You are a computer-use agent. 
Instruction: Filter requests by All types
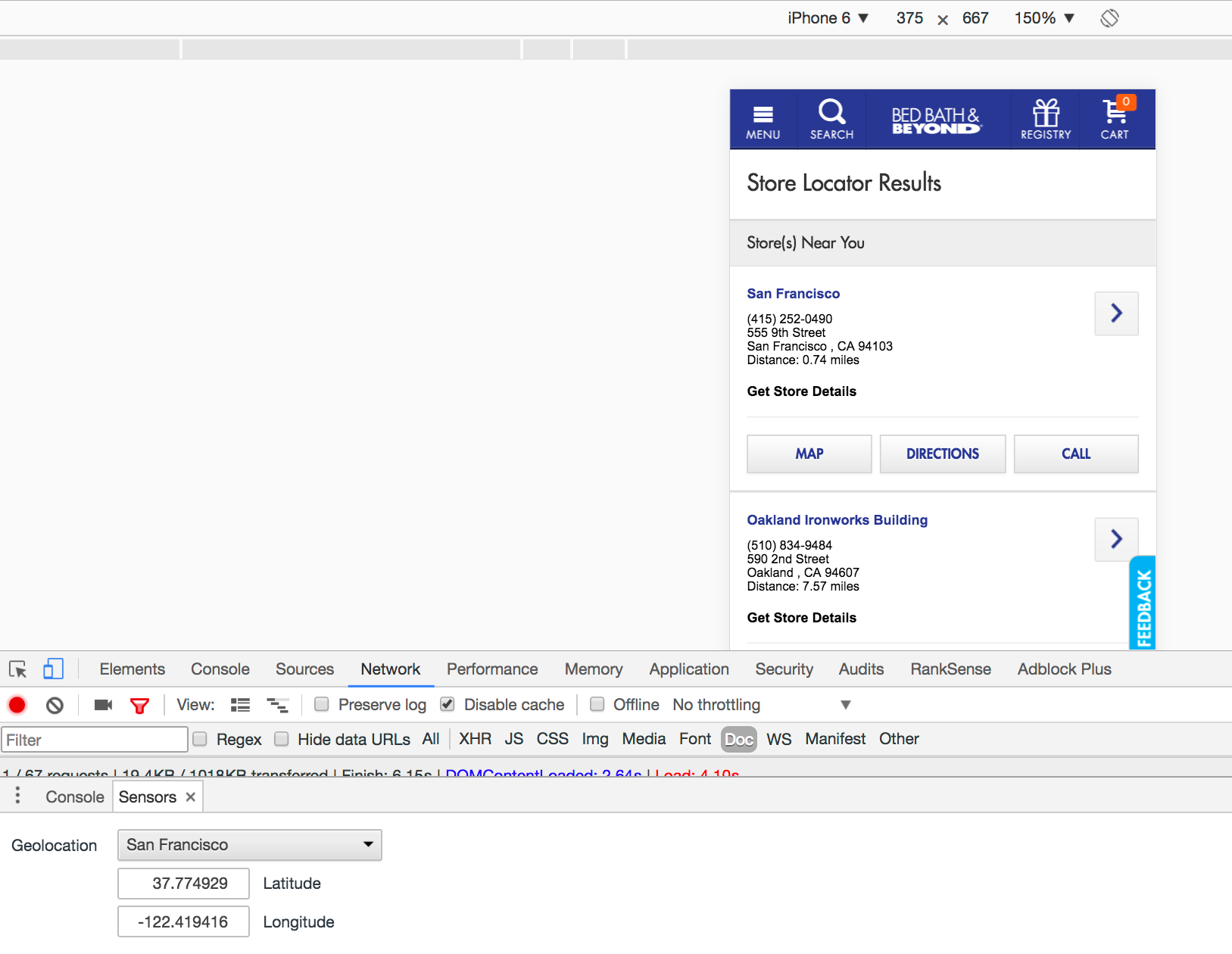pos(431,739)
